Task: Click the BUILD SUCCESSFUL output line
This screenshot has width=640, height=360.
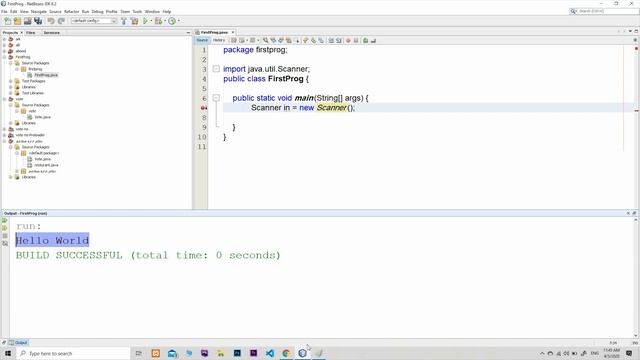Action: [x=148, y=256]
